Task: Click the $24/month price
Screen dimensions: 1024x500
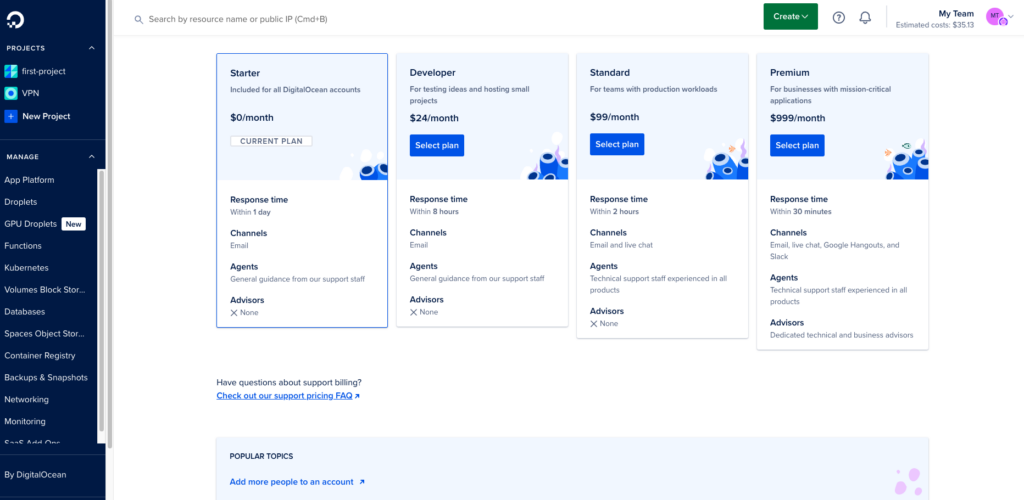Action: point(434,118)
